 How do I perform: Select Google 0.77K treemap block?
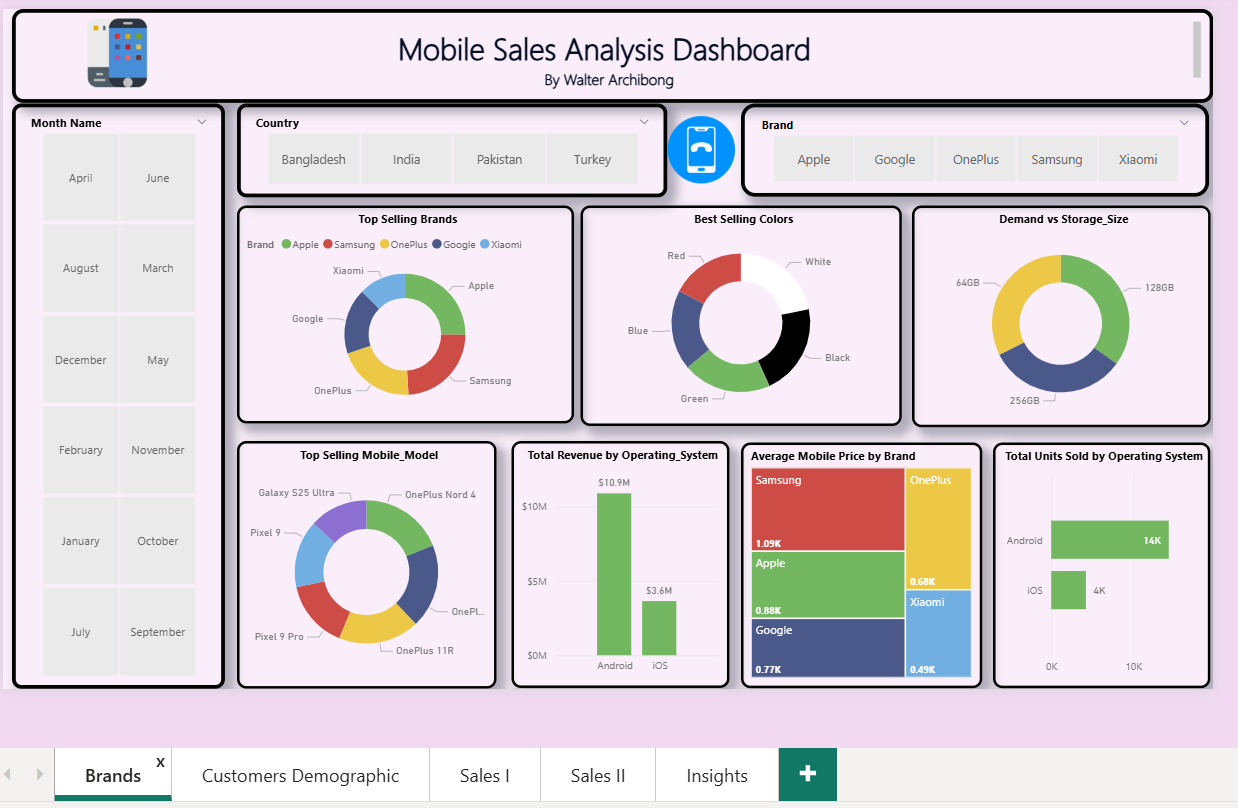pyautogui.click(x=828, y=648)
